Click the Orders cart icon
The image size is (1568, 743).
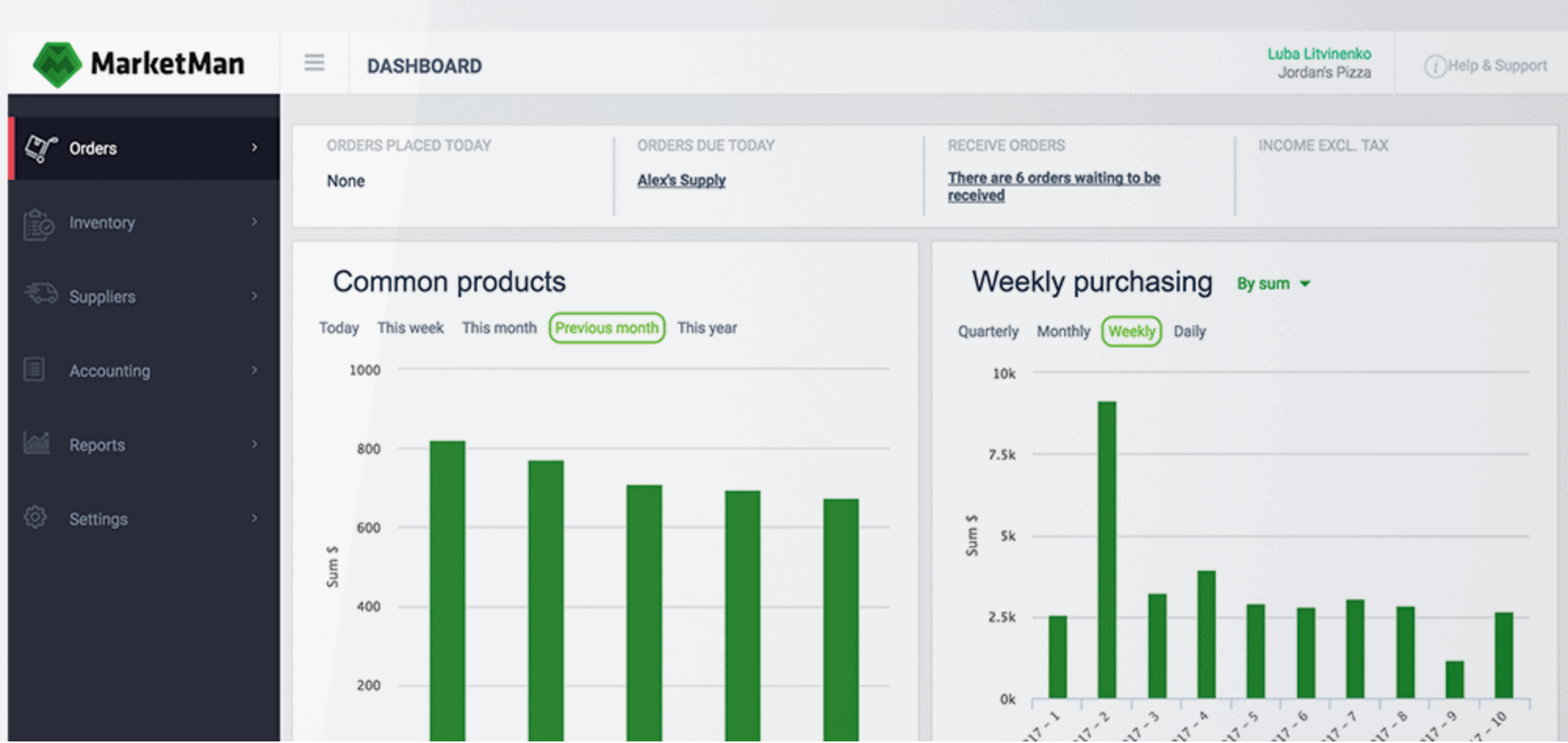40,148
